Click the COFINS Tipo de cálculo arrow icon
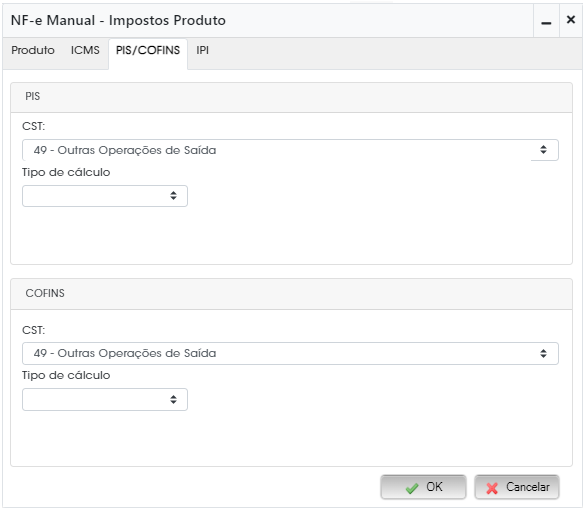586x511 pixels. [173, 400]
